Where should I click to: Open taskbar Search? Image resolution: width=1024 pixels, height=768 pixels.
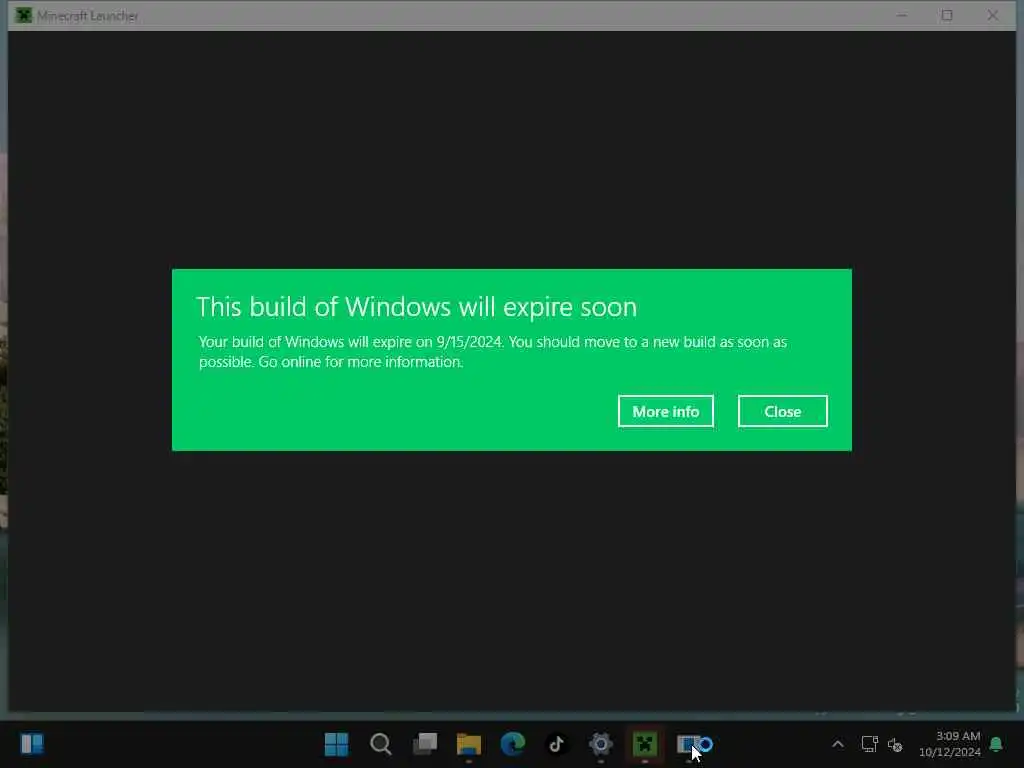click(380, 744)
